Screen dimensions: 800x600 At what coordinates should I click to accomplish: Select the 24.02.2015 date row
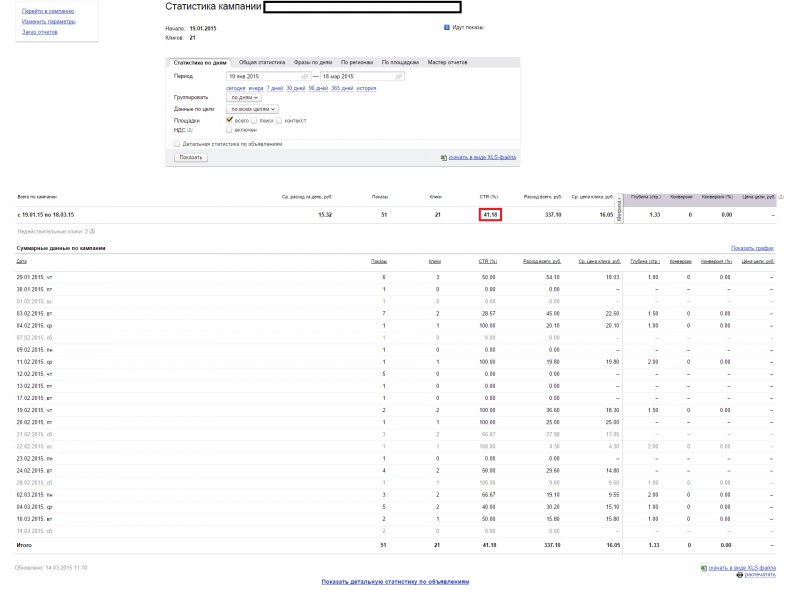(395, 471)
